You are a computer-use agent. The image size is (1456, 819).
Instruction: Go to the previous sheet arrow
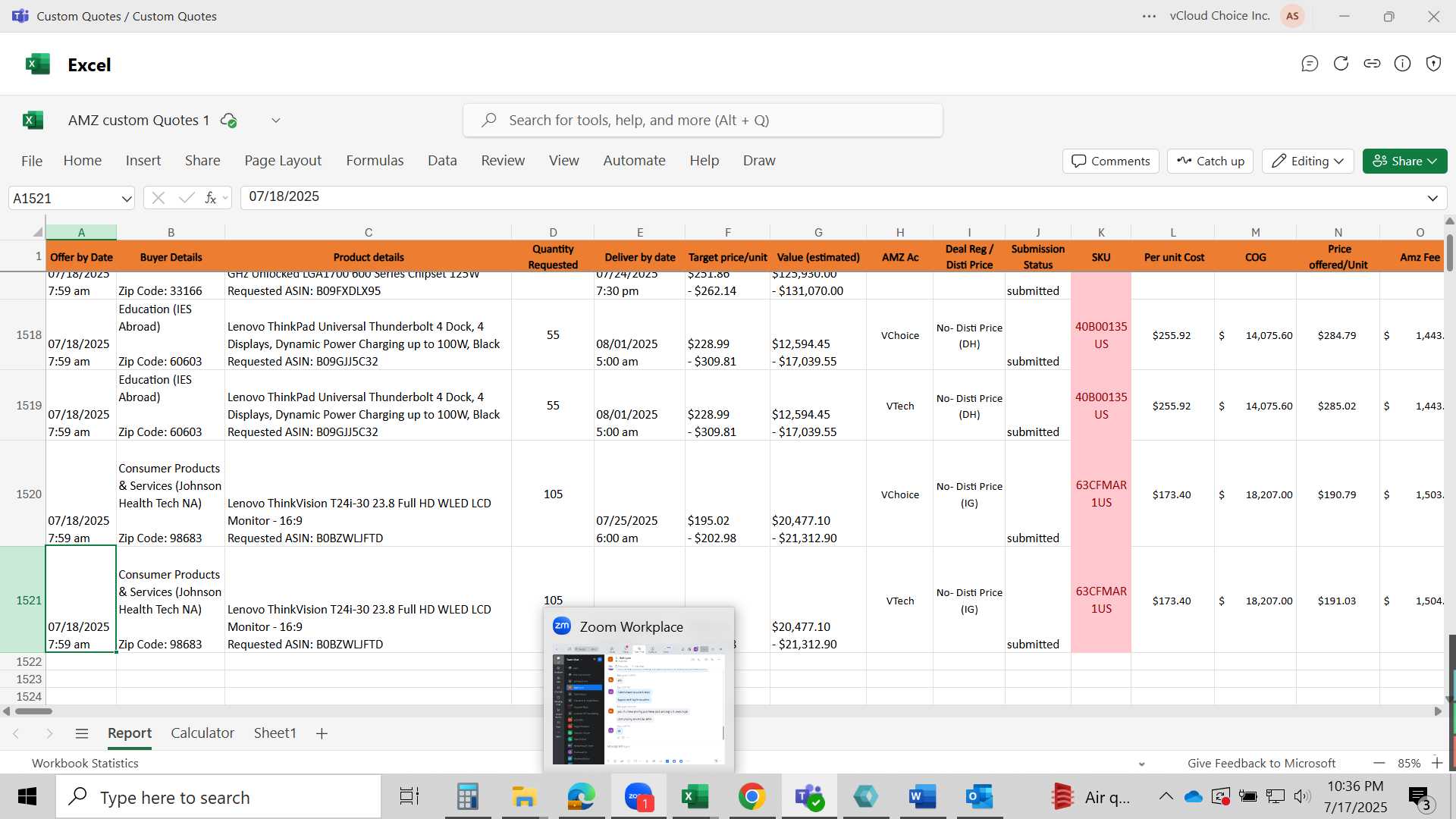point(16,733)
